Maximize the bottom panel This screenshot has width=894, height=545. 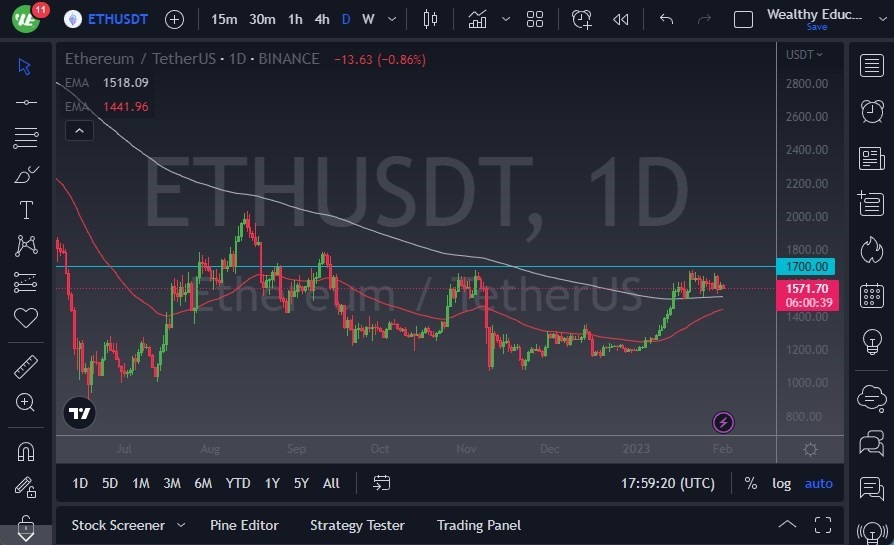[x=823, y=524]
